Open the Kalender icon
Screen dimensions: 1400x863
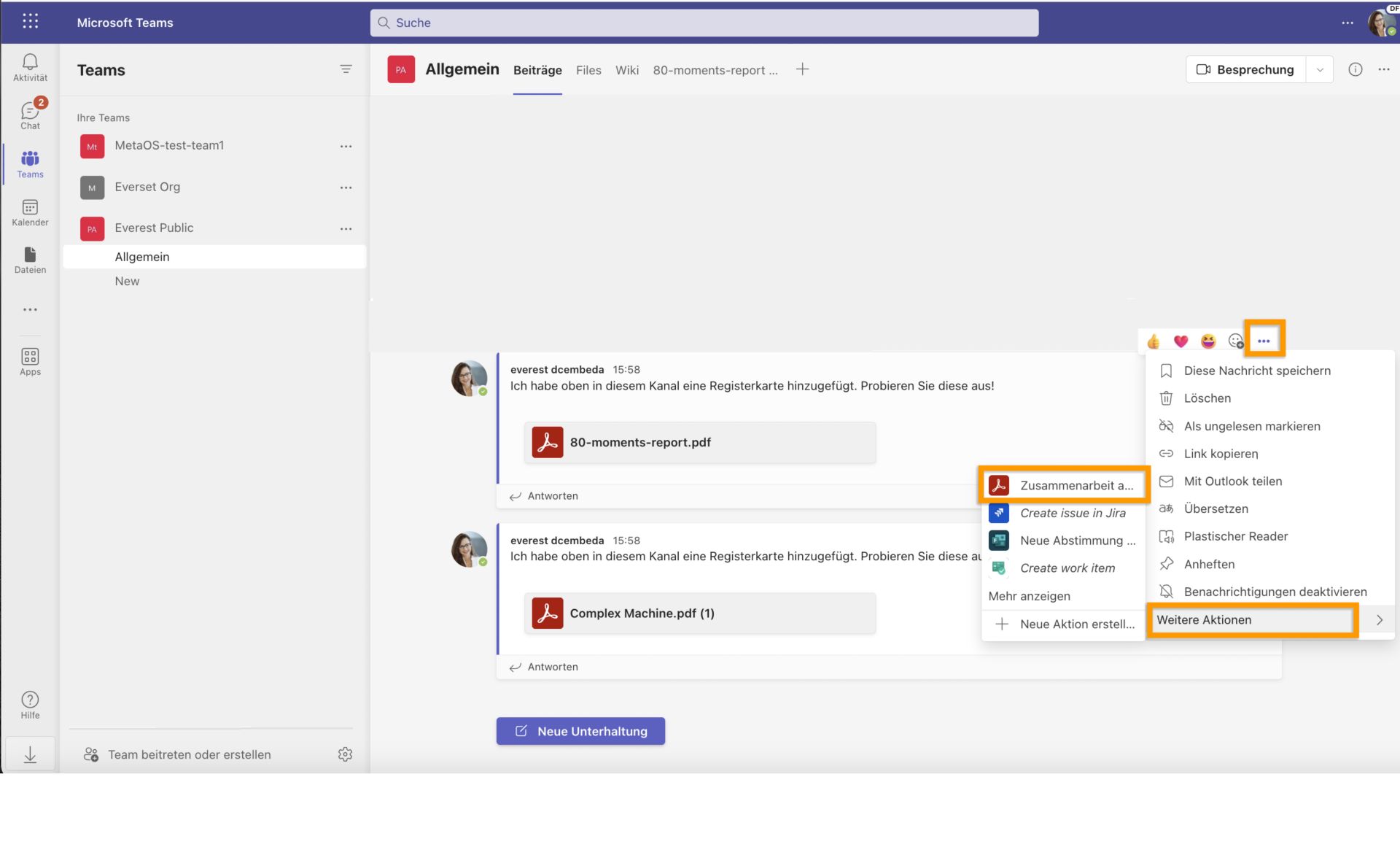(x=30, y=212)
